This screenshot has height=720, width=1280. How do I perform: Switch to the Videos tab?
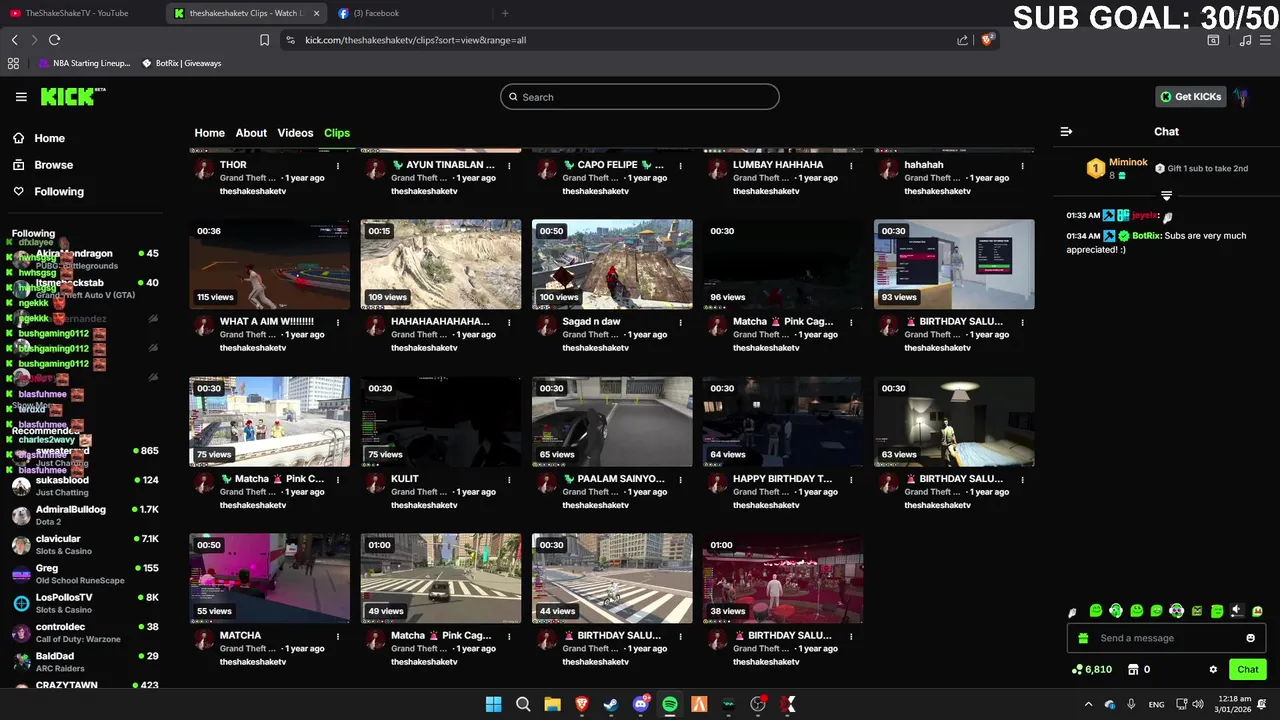295,133
